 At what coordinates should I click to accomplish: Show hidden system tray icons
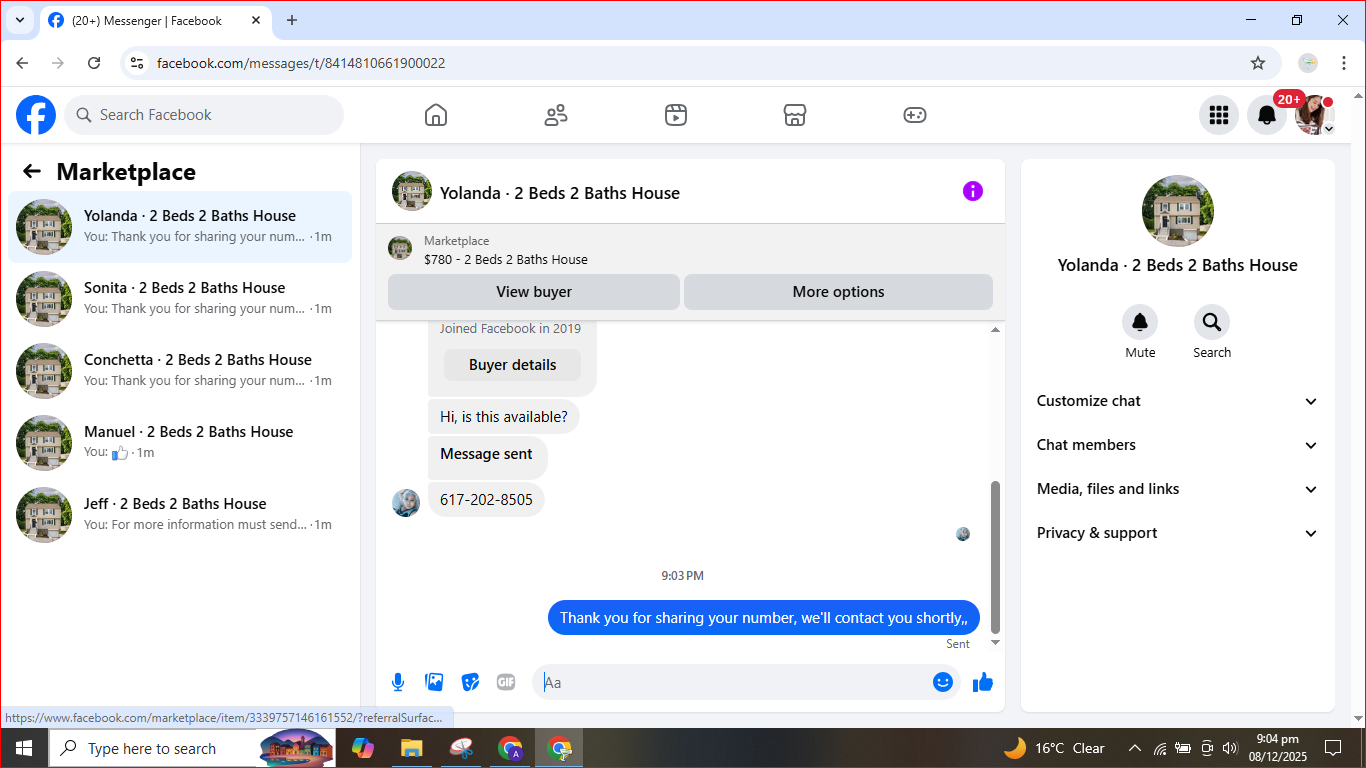1135,748
